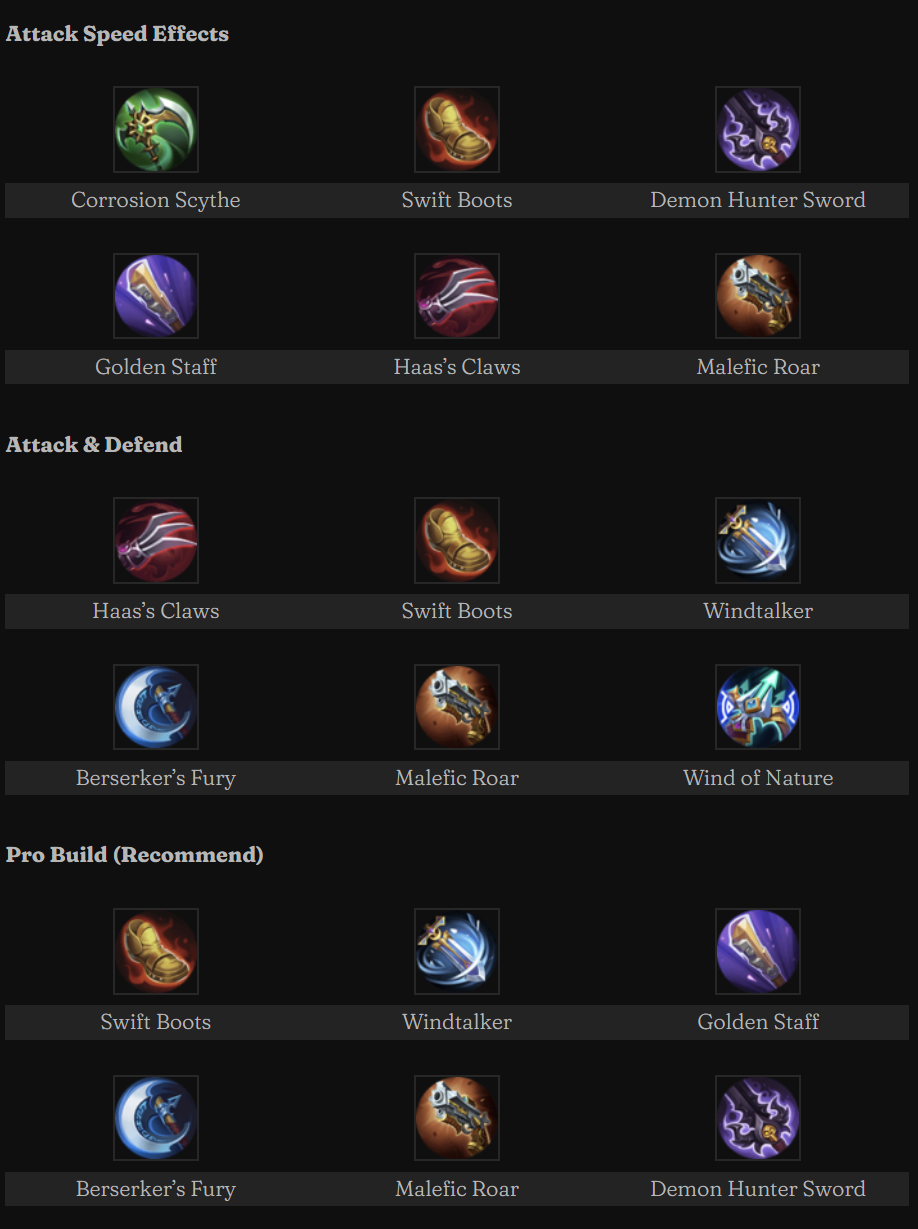Image resolution: width=918 pixels, height=1229 pixels.
Task: Select the Demon Hunter Sword icon under Pro Build
Action: coord(757,1117)
